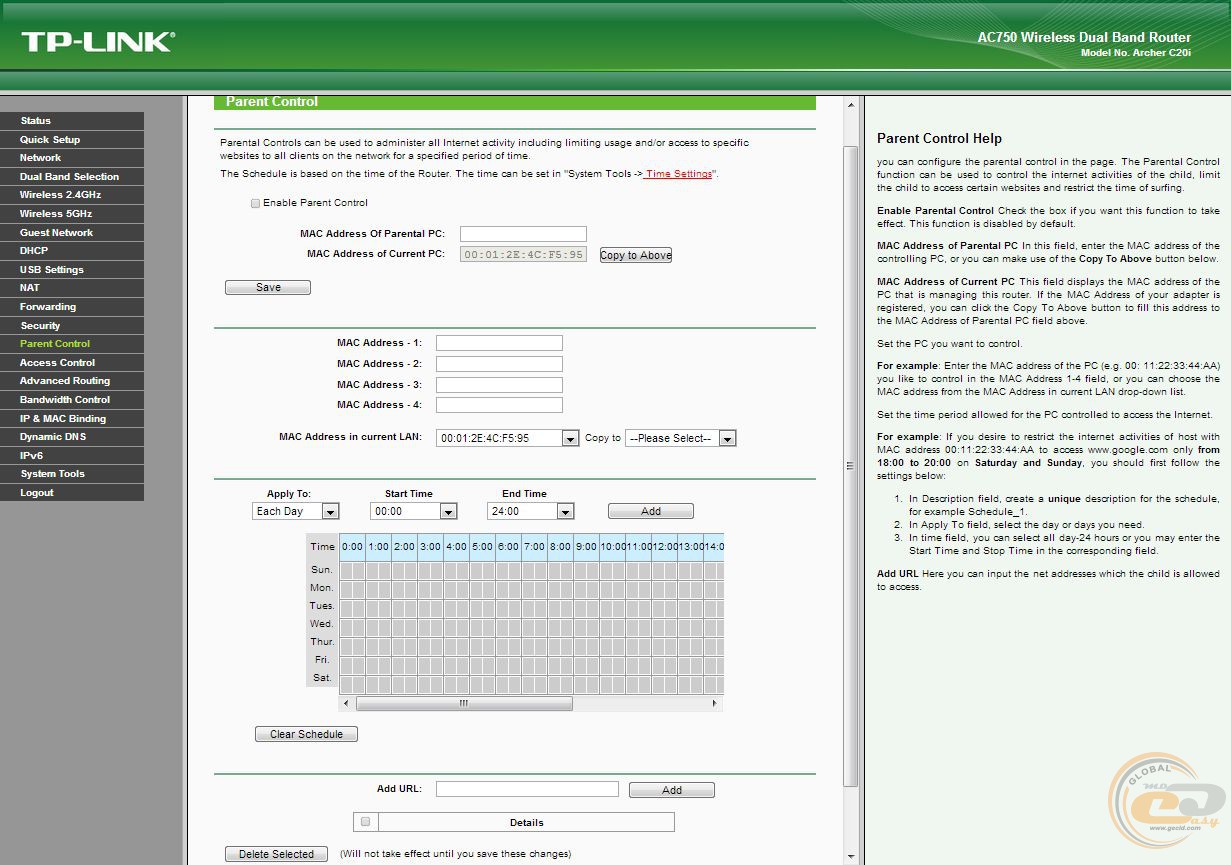1231x865 pixels.
Task: Open the Copy to Please Select dropdown
Action: tap(681, 438)
